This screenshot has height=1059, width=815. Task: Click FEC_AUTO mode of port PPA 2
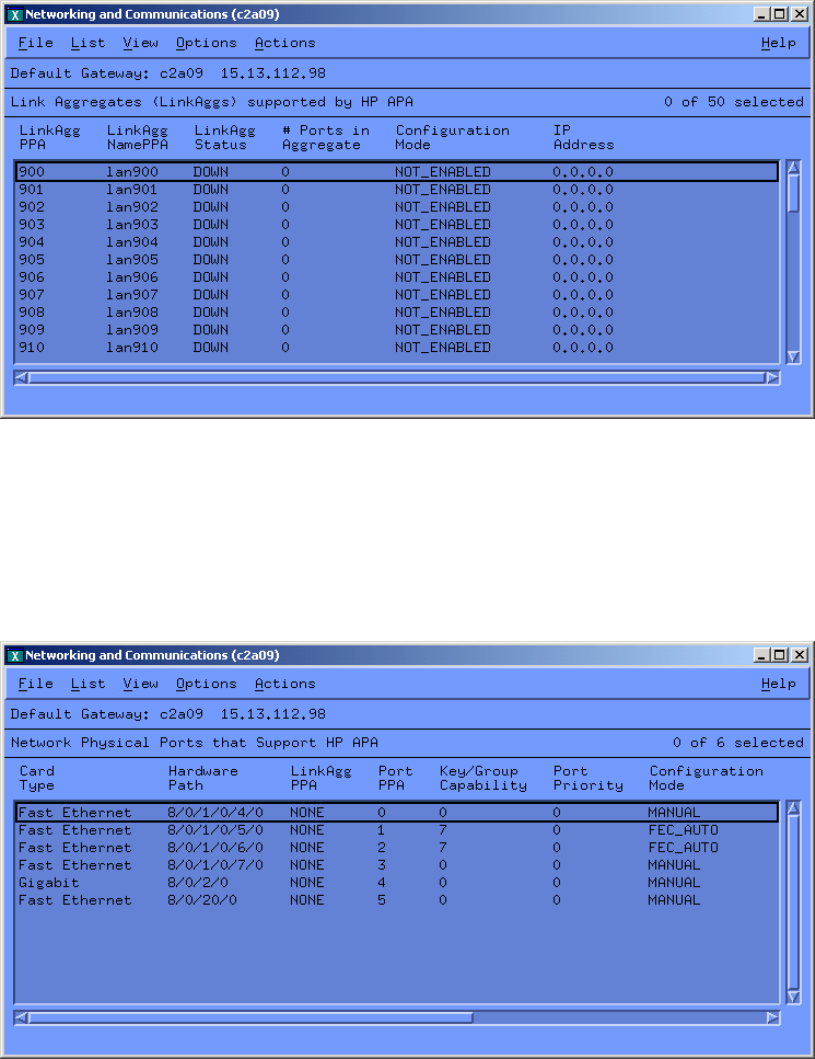[683, 848]
